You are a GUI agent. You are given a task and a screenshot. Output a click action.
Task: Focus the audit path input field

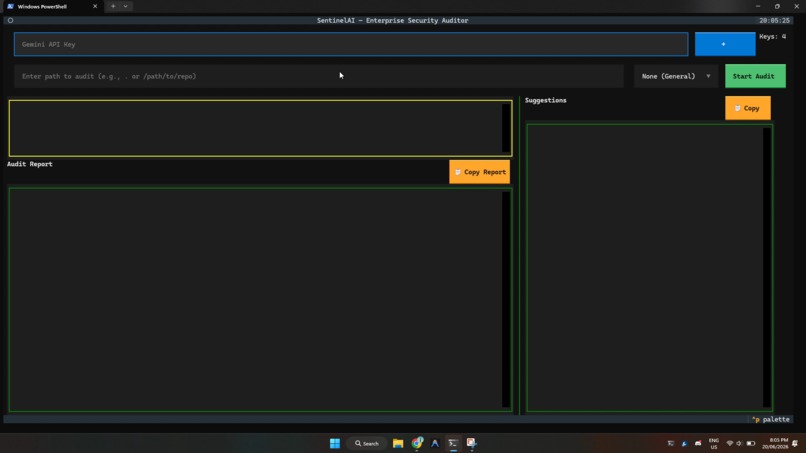click(319, 76)
